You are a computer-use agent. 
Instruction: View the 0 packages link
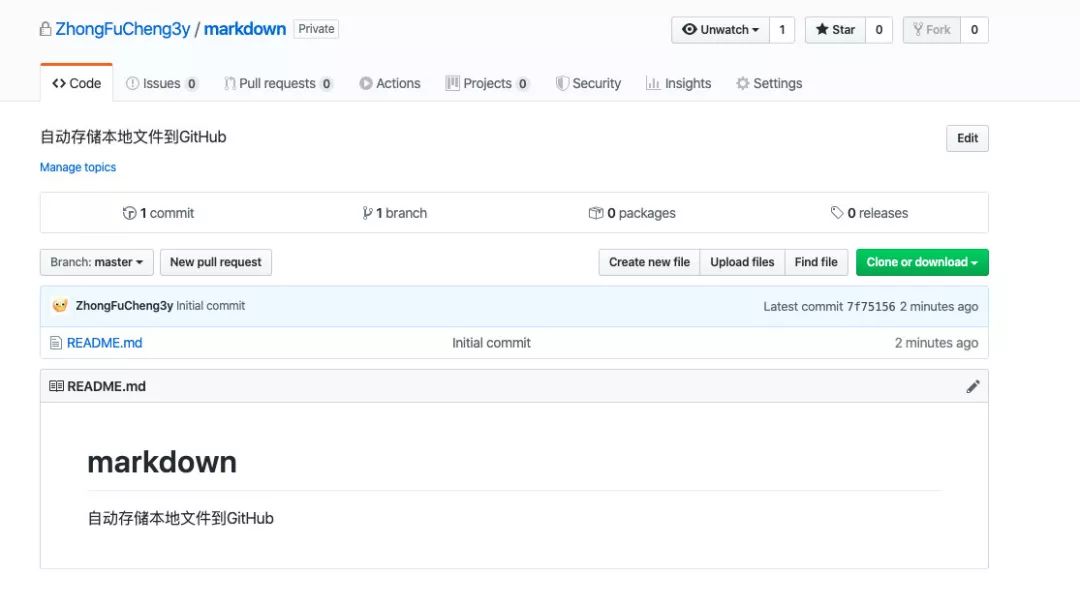tap(632, 213)
